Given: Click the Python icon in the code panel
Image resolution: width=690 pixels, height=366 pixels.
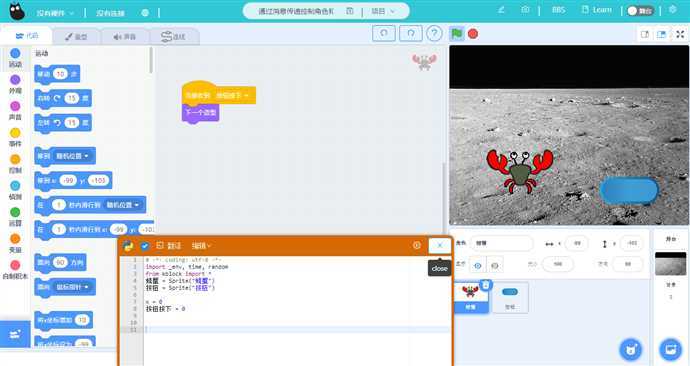Looking at the screenshot, I should pos(128,245).
